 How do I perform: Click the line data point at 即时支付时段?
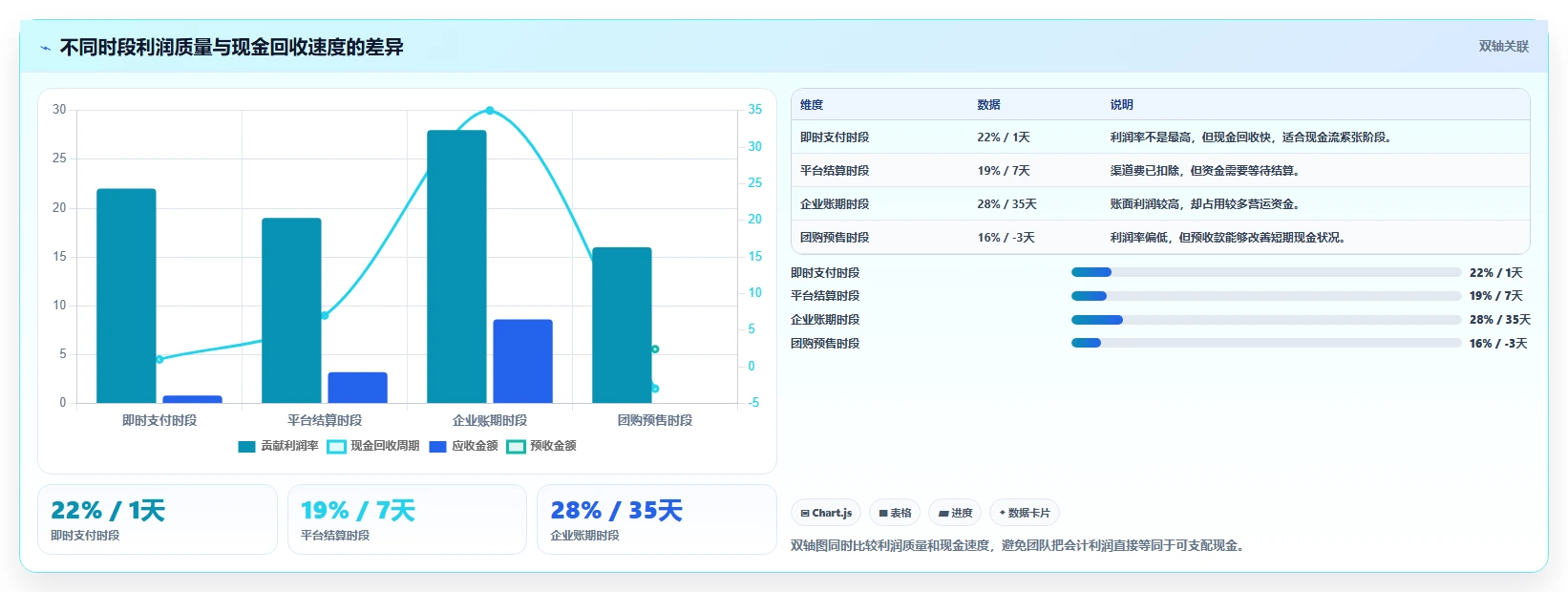(159, 359)
